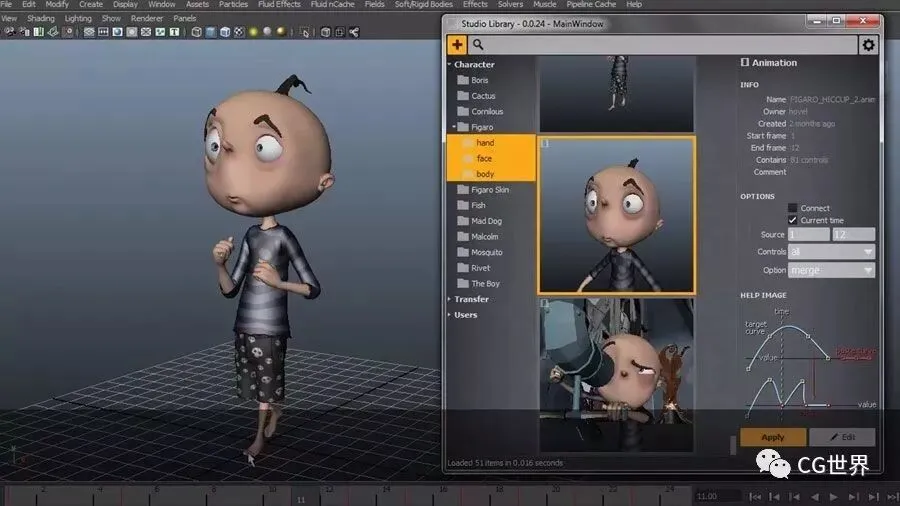Click frame 11 marker on the time slider
Image resolution: width=900 pixels, height=506 pixels.
301,498
